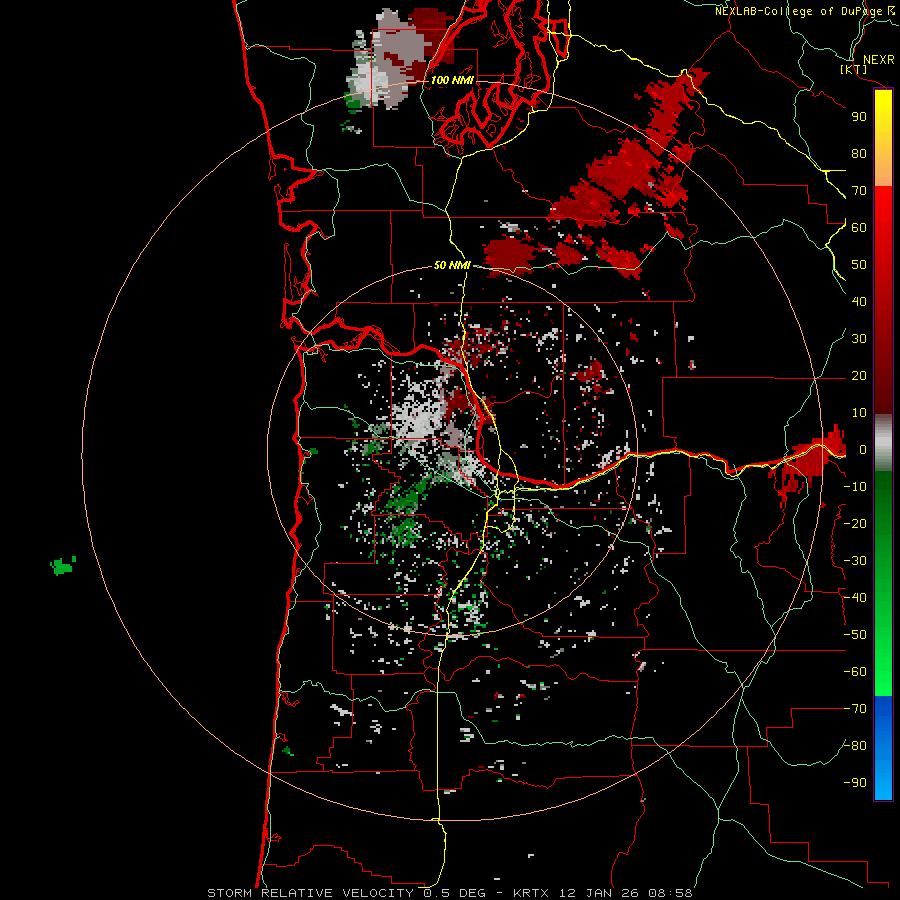This screenshot has width=900, height=900.
Task: Select the 50 NMI range ring label
Action: (452, 265)
